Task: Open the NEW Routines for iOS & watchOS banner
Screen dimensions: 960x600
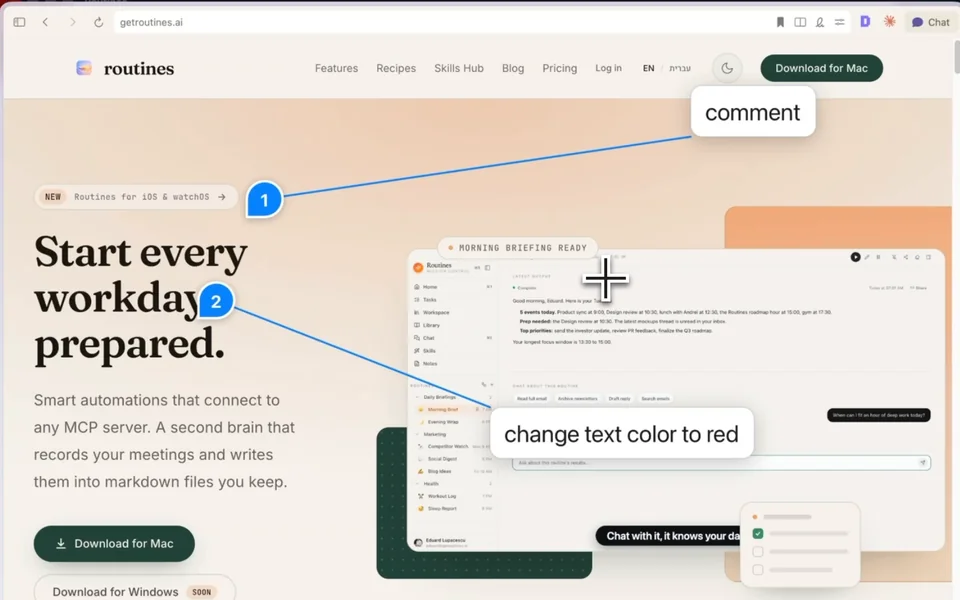Action: 136,197
